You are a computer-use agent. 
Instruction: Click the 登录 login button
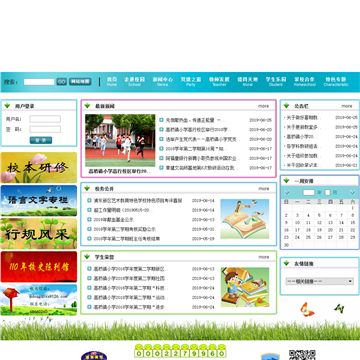(x=41, y=140)
